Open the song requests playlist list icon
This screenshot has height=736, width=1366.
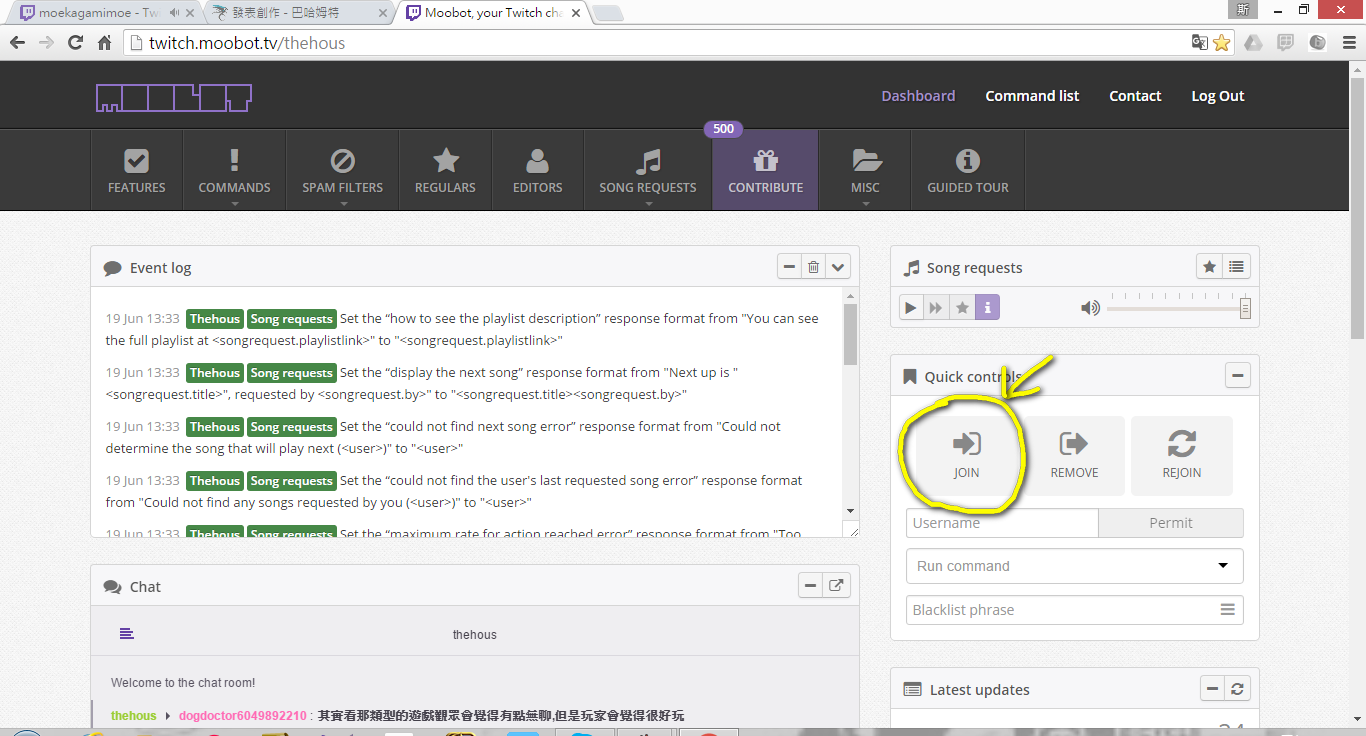click(1237, 267)
